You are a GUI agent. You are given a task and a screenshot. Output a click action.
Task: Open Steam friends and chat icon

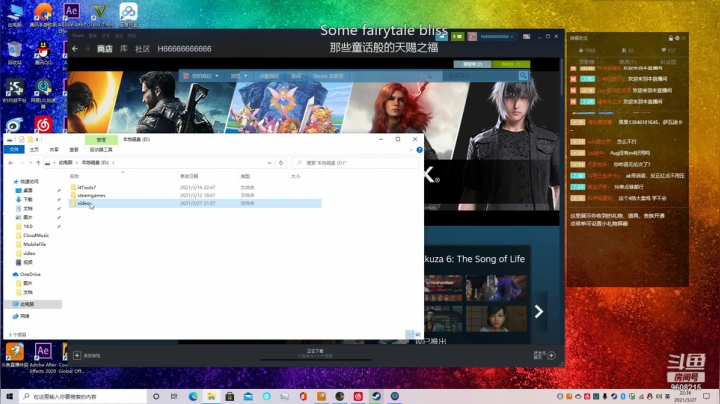(x=551, y=355)
